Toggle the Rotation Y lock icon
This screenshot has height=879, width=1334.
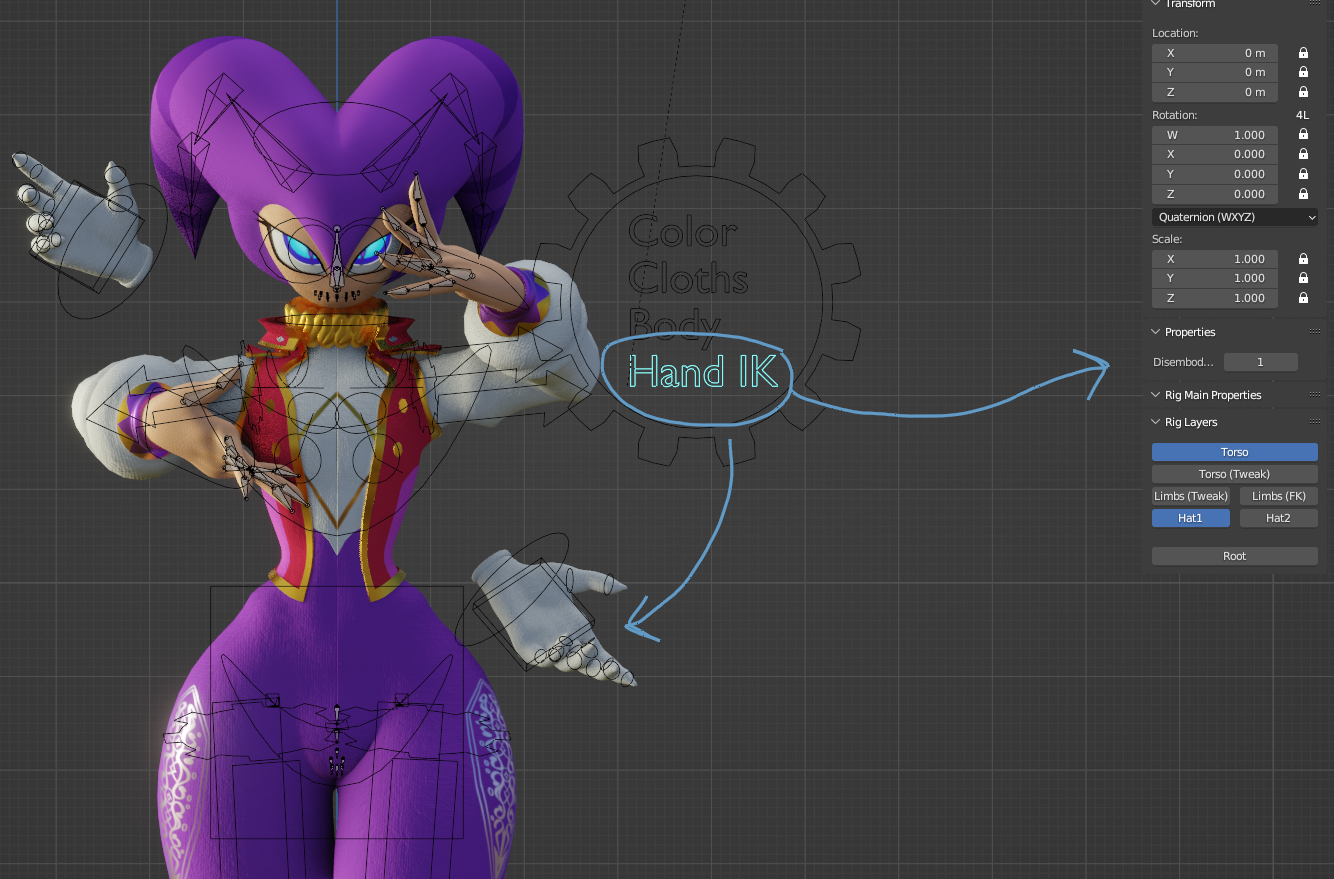pos(1303,174)
